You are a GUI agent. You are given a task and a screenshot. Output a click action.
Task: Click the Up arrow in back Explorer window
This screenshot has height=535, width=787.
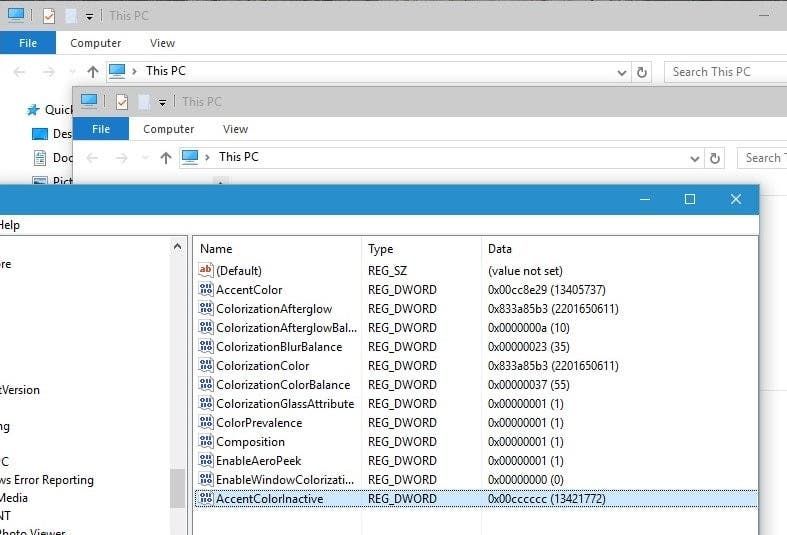pyautogui.click(x=92, y=72)
